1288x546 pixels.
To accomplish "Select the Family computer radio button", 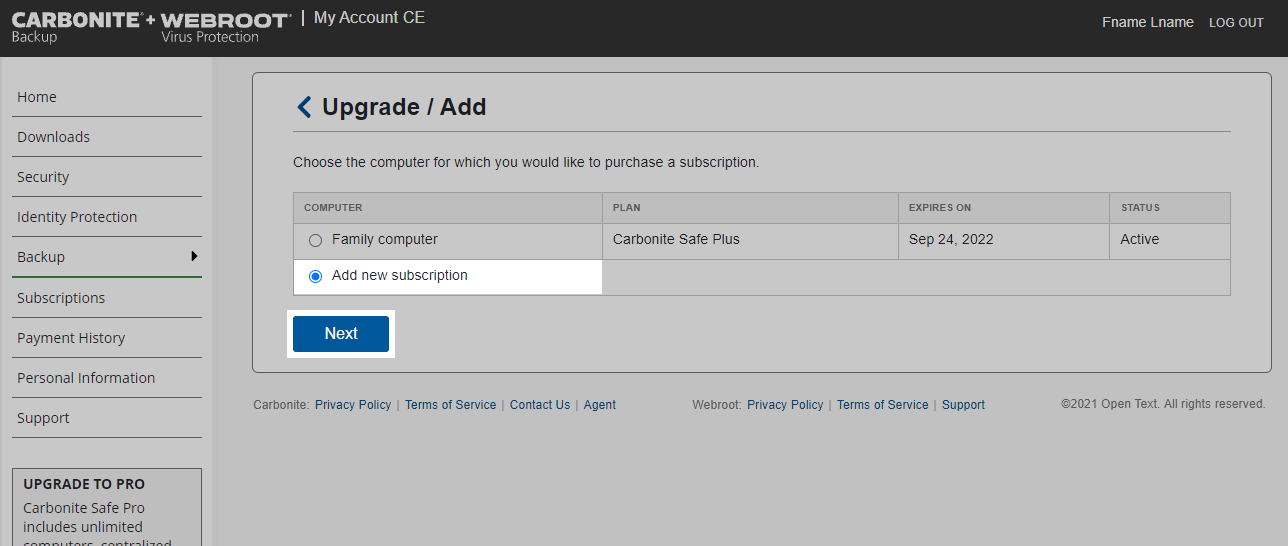I will pos(316,240).
